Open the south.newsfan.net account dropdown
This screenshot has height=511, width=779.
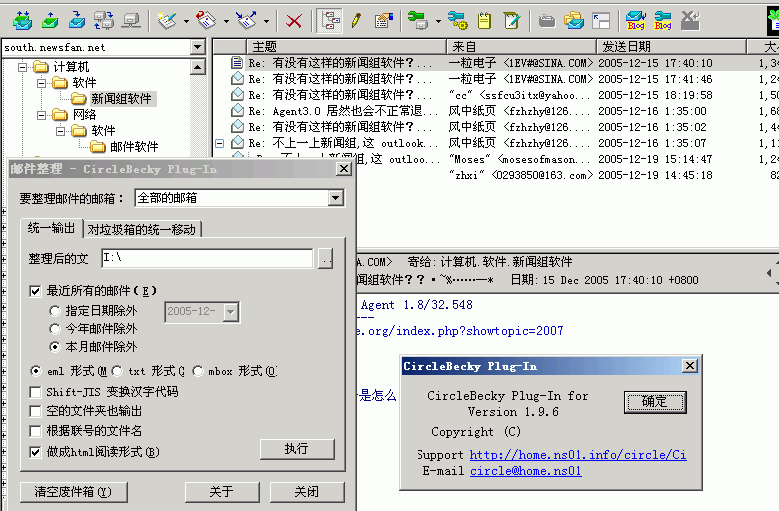(198, 47)
